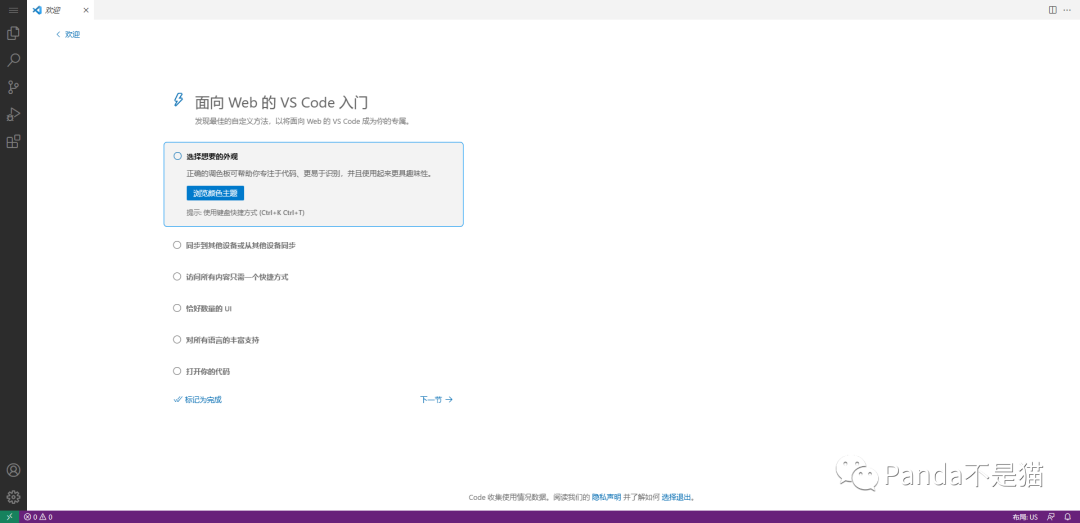The height and width of the screenshot is (523, 1080).
Task: Open the Extensions view
Action: point(13,141)
